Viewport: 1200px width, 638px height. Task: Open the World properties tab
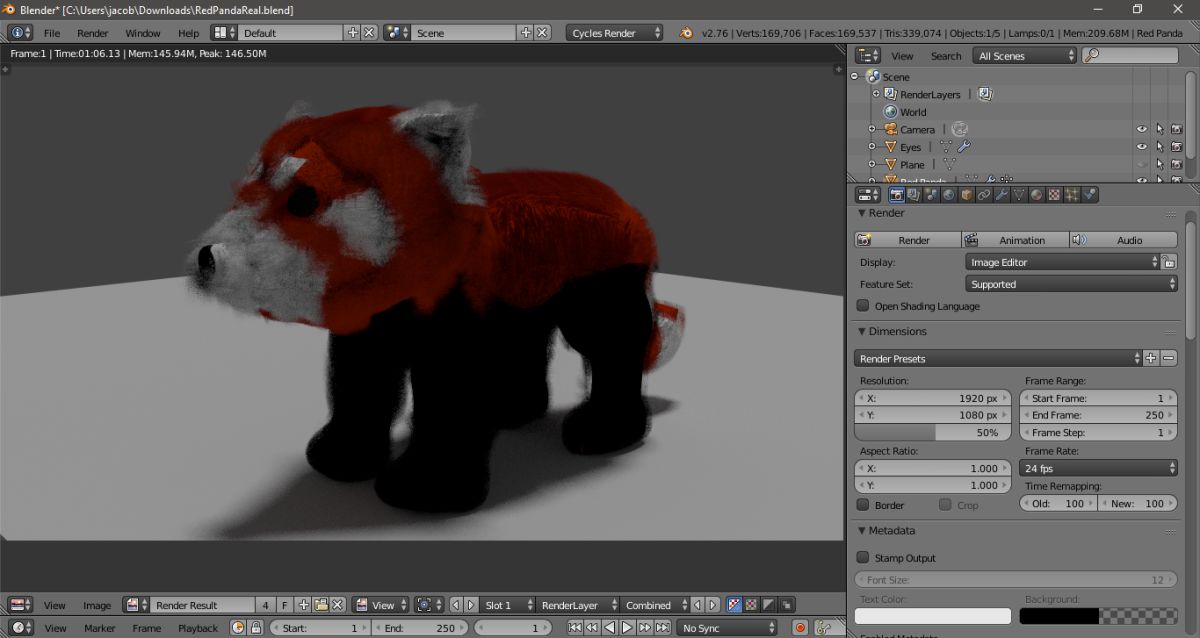click(x=948, y=195)
